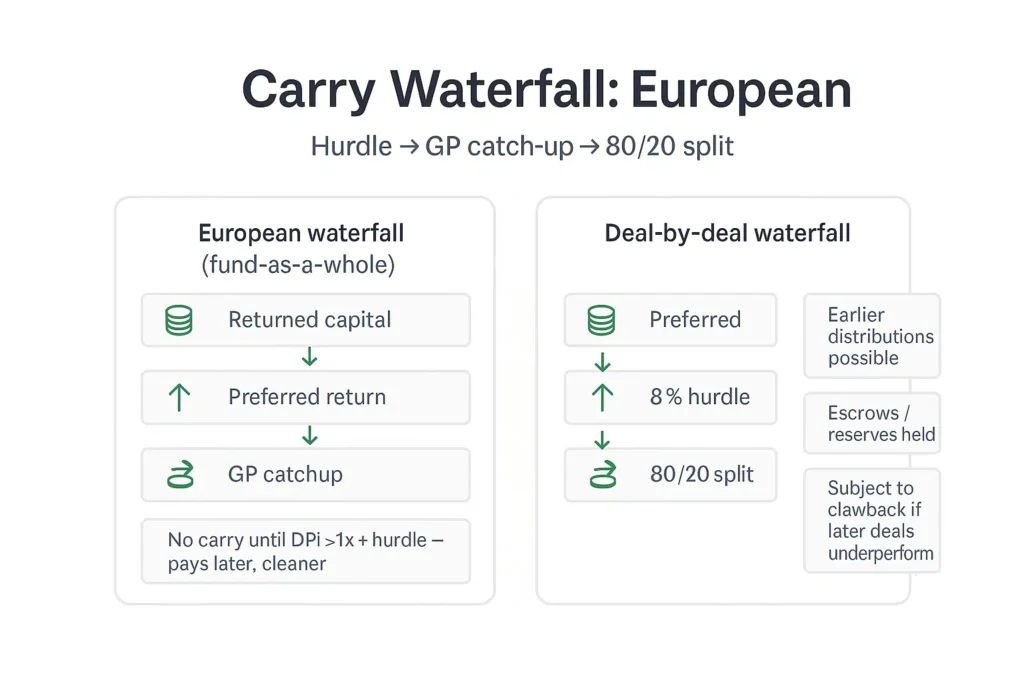This screenshot has width=1024, height=683.
Task: Click the No carry until DPI note
Action: 306,551
